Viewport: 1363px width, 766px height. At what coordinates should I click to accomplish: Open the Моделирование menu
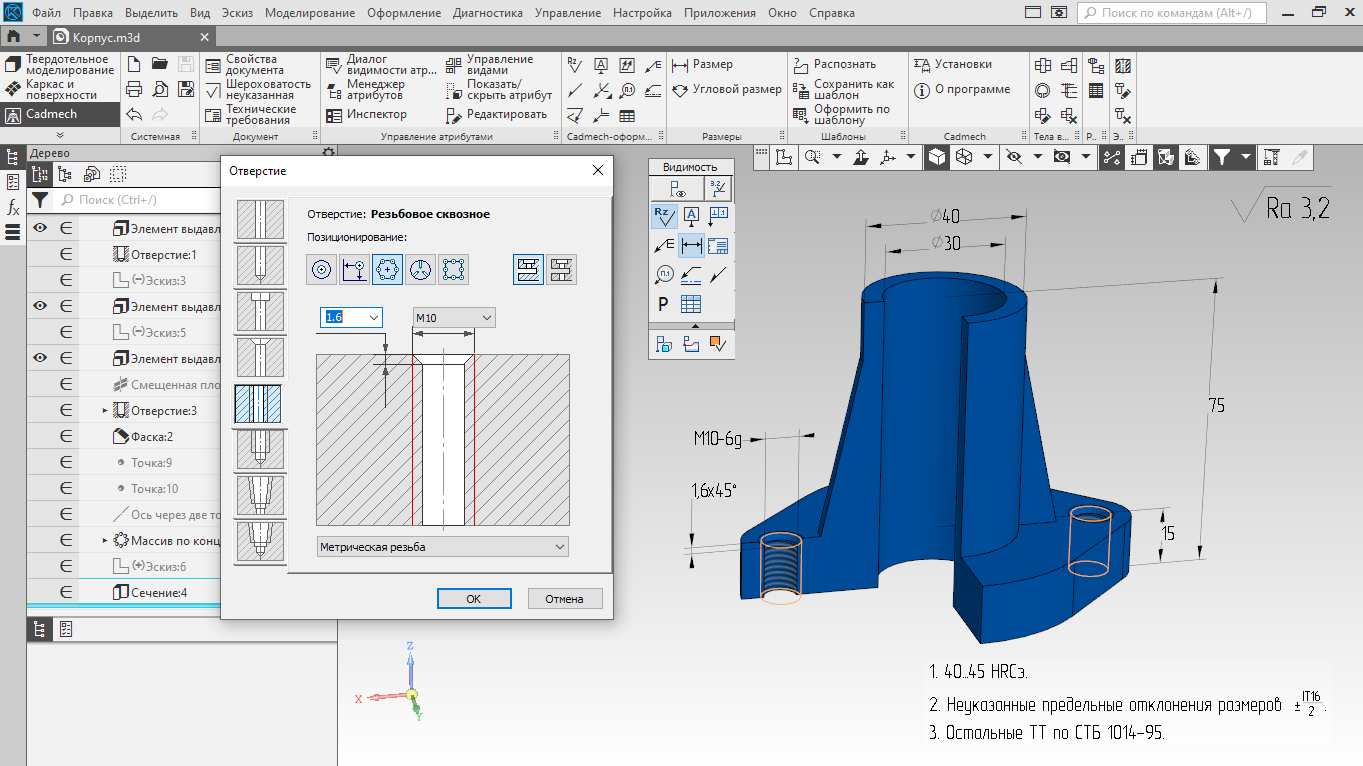[311, 13]
